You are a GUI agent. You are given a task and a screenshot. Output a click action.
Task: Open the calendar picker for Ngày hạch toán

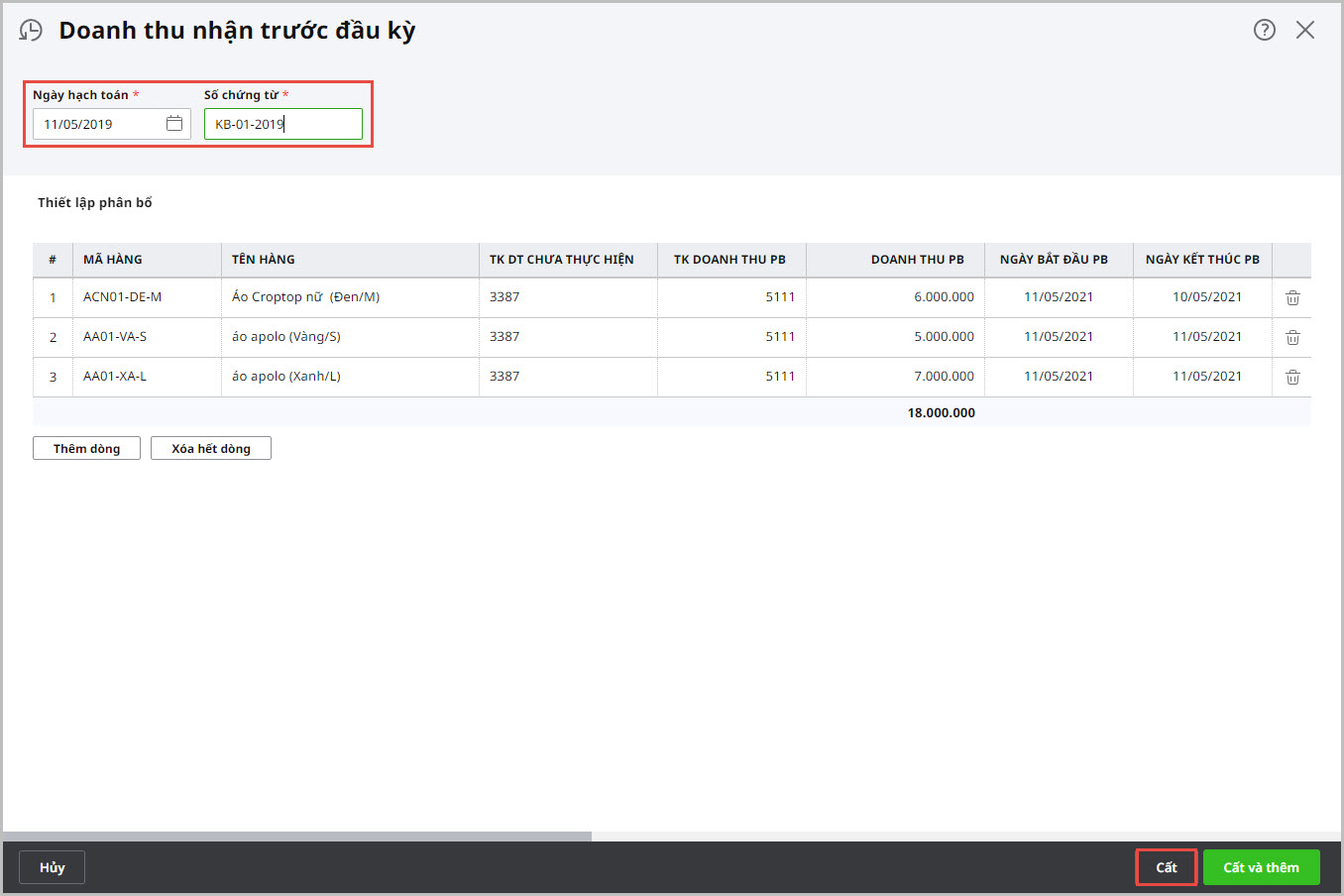(x=174, y=124)
